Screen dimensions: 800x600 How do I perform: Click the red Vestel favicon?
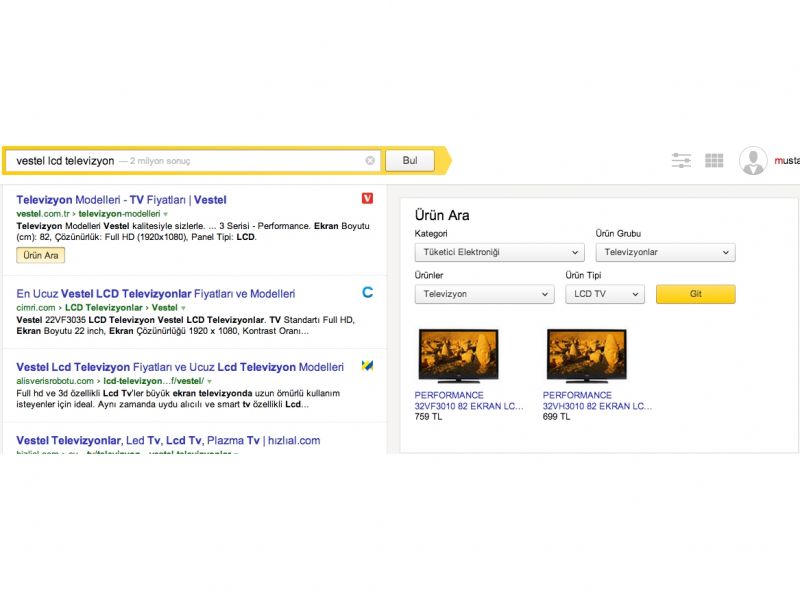367,198
